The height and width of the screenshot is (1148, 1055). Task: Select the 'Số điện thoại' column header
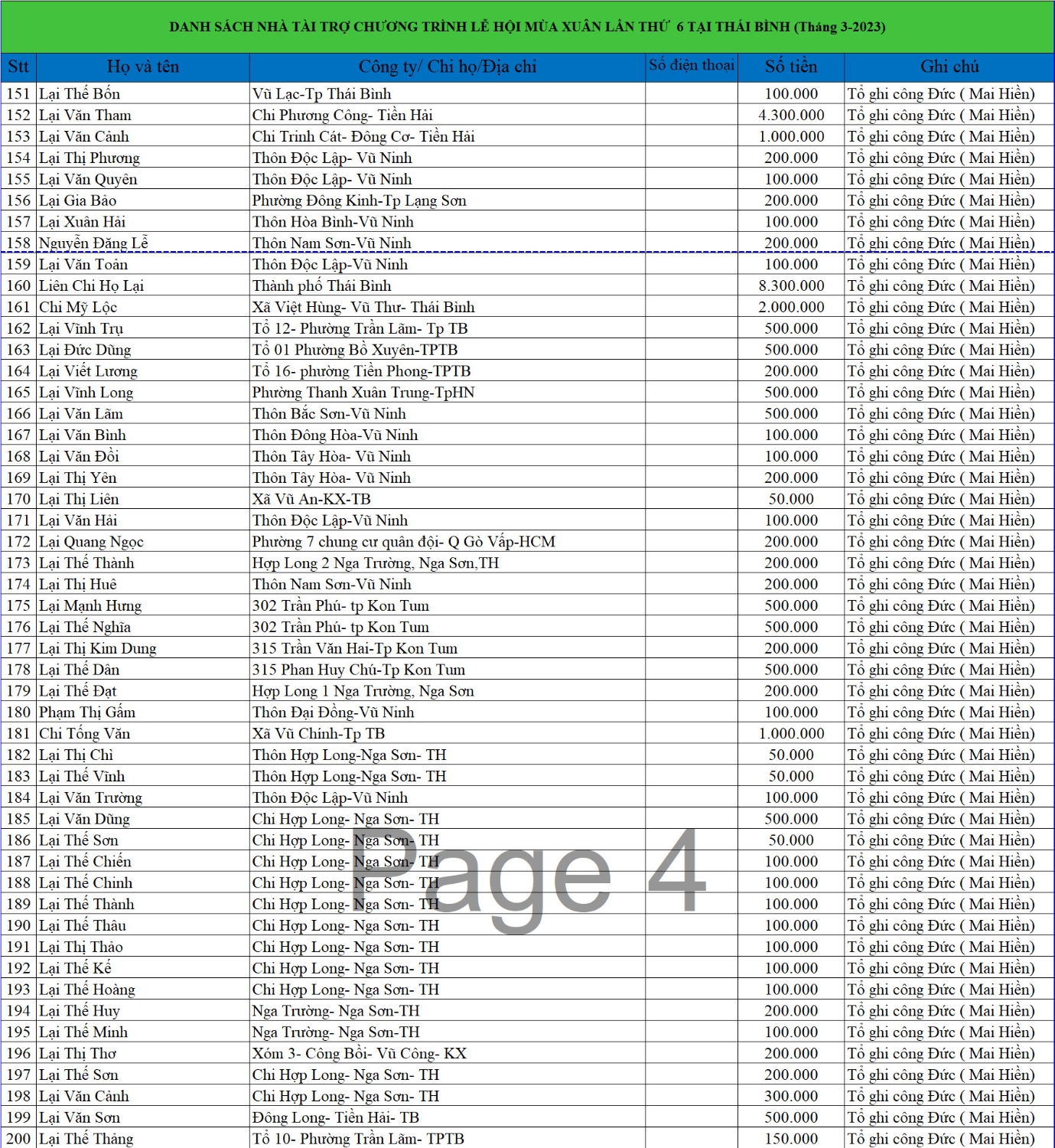click(692, 66)
